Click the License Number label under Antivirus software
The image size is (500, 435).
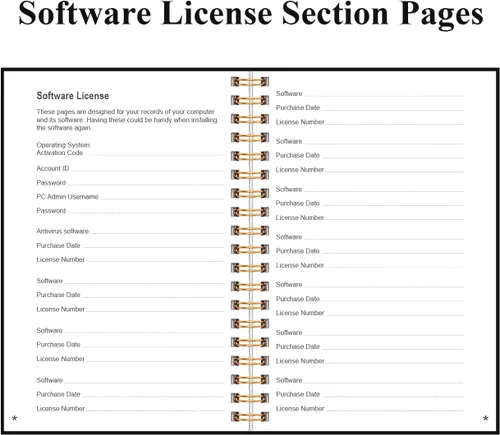pos(60,259)
